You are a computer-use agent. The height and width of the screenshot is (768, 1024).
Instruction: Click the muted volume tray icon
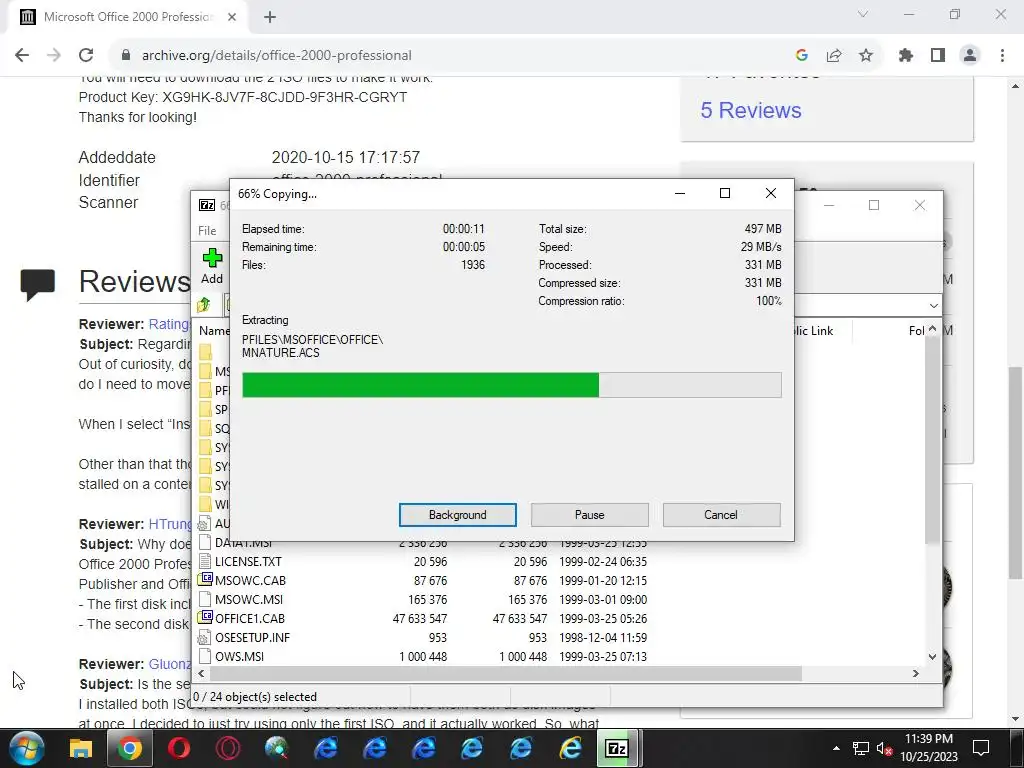tap(884, 748)
